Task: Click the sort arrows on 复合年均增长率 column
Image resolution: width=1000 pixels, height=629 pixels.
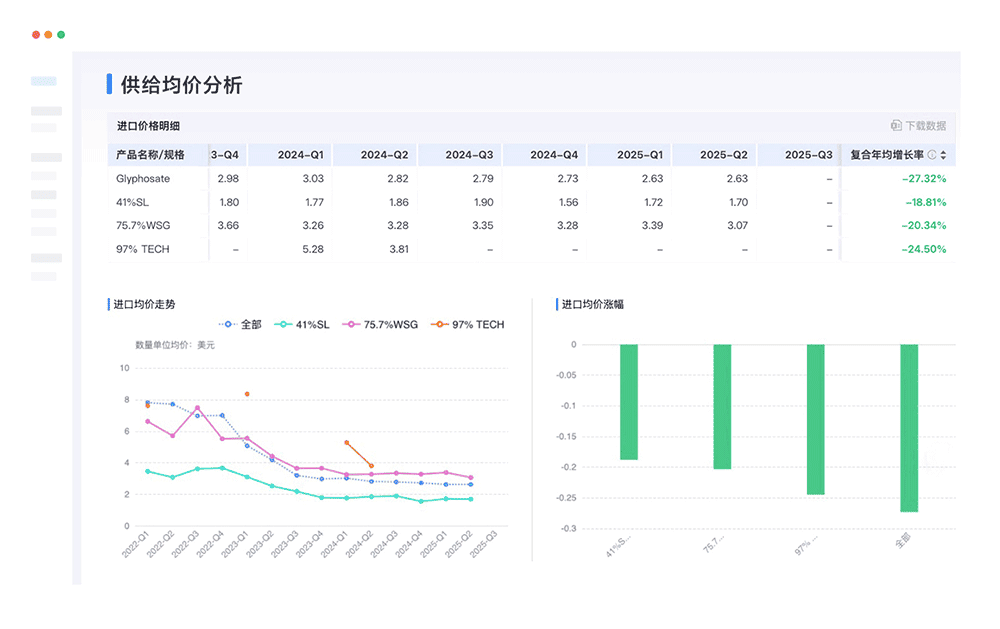Action: coord(943,153)
